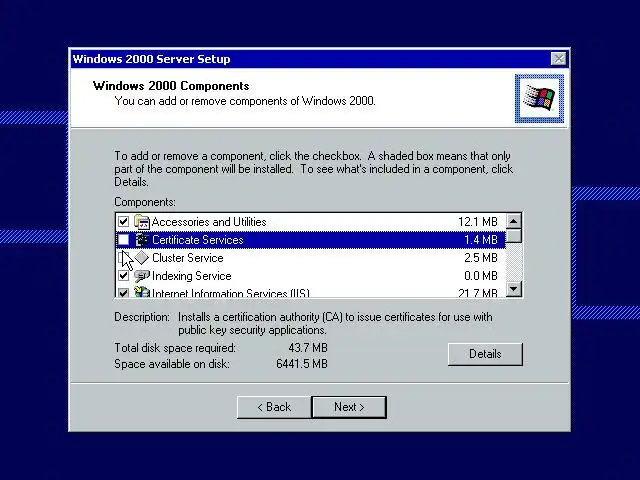Click the 12.1 MB size value

(478, 222)
